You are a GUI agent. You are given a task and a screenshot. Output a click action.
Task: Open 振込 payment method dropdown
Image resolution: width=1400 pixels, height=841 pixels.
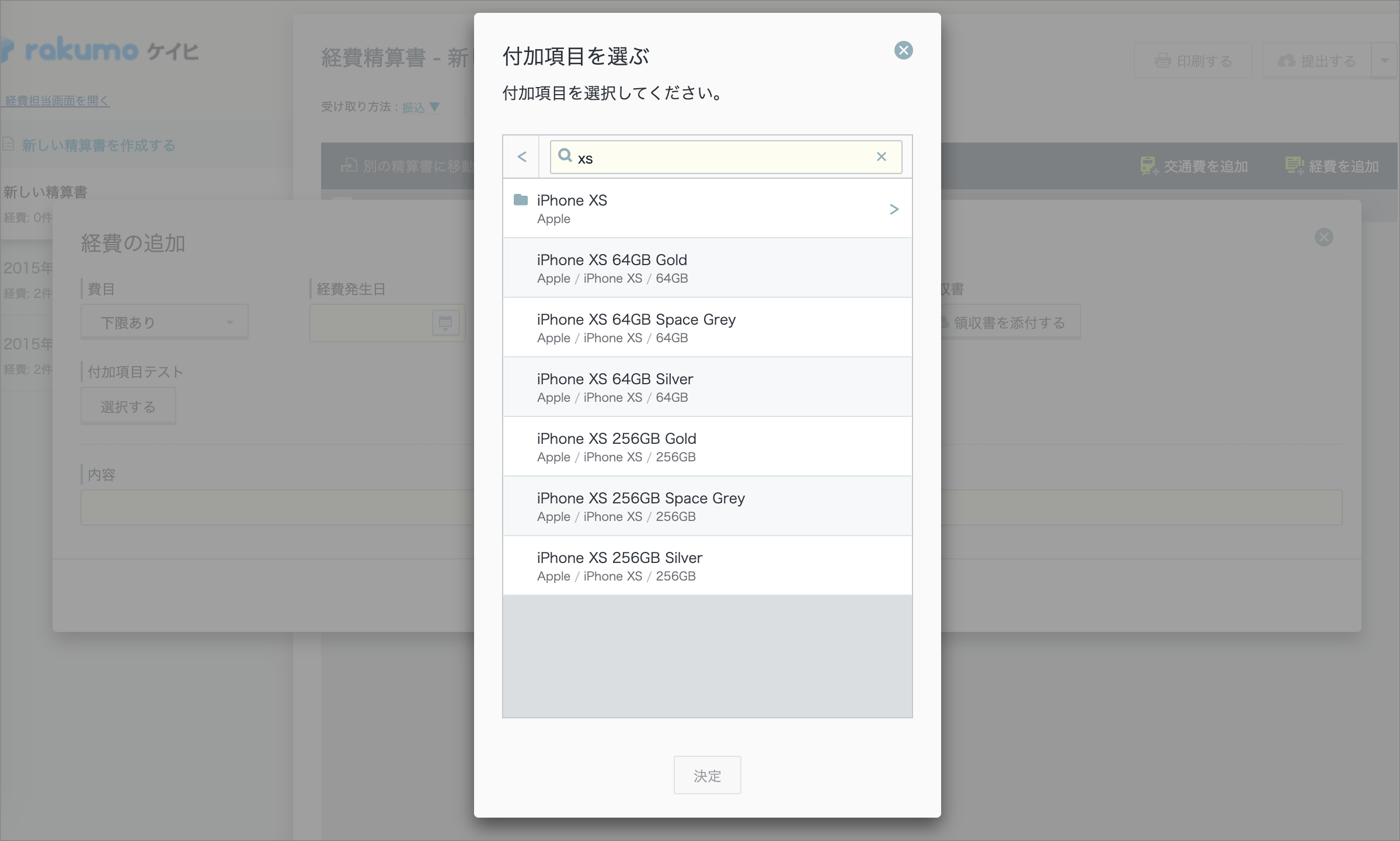coord(420,107)
